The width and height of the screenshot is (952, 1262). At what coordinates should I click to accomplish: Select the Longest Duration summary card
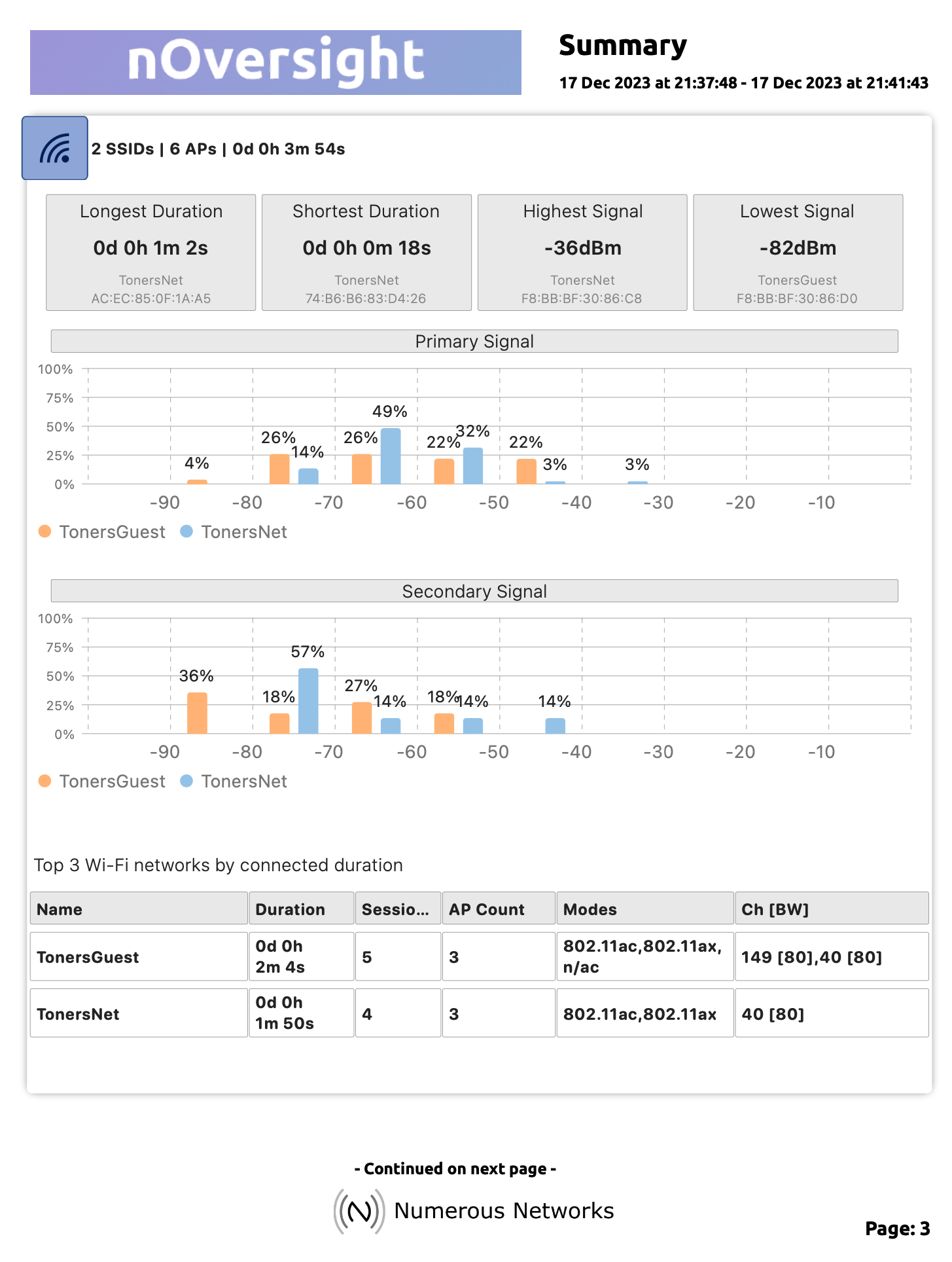click(x=150, y=253)
